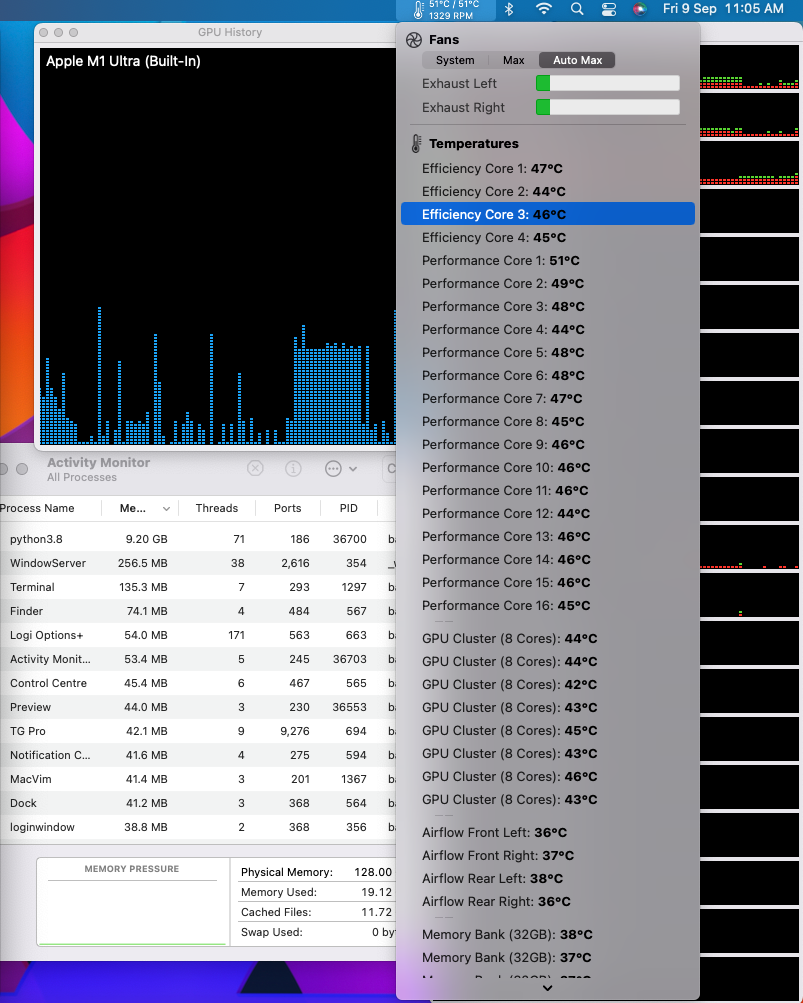Pick Performance Core 8 in the temperature list
Screen dimensions: 803x1003
click(x=548, y=422)
